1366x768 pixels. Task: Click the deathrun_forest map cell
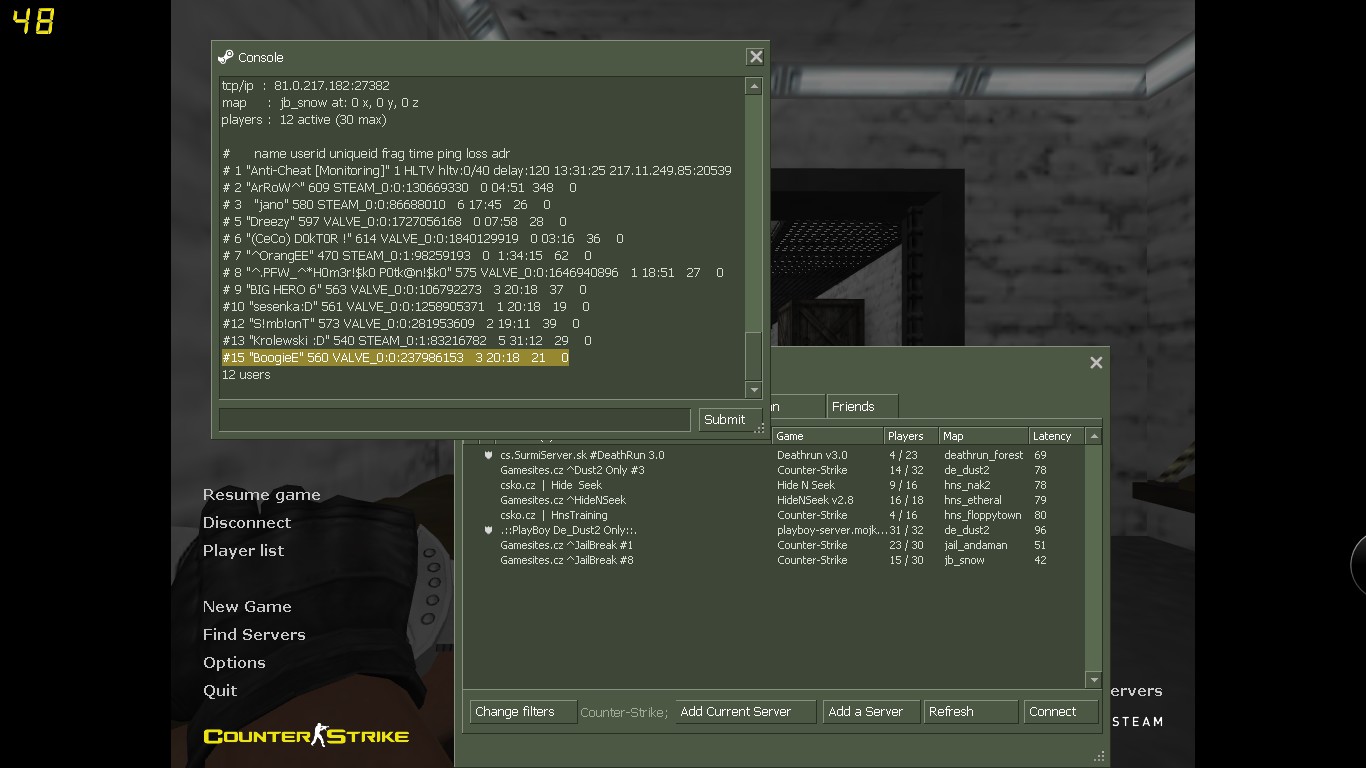(983, 455)
